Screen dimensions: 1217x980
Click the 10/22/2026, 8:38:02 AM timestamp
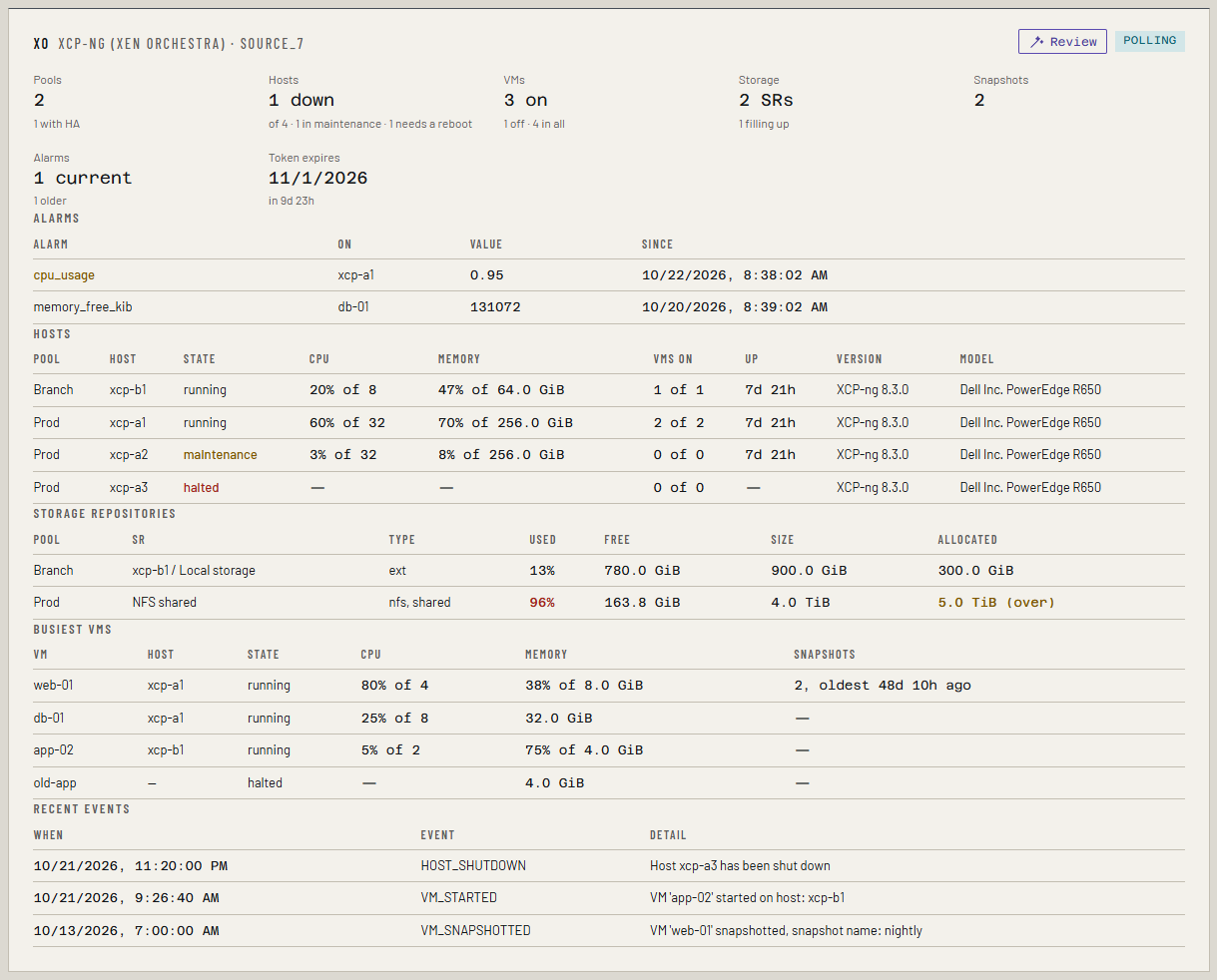(x=735, y=275)
